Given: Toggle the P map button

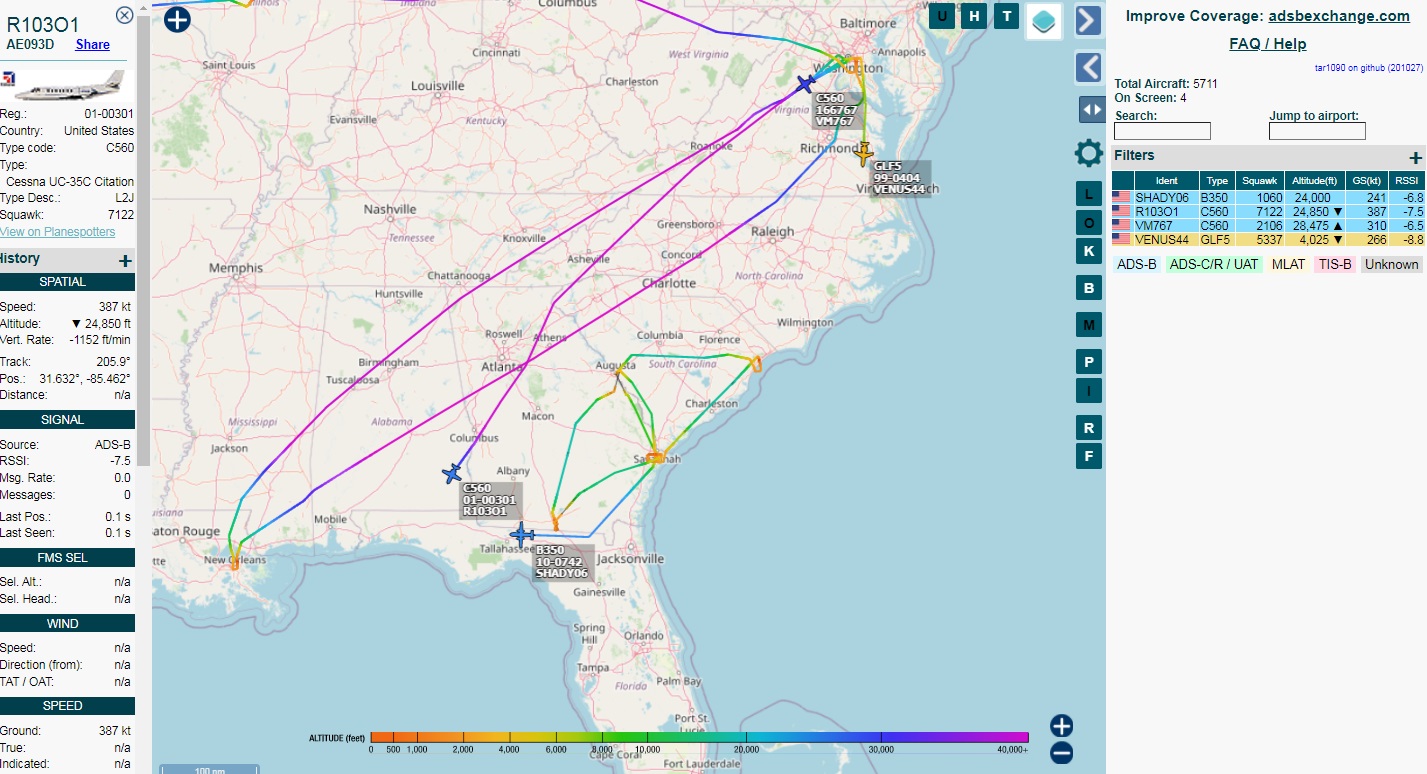Looking at the screenshot, I should 1089,362.
